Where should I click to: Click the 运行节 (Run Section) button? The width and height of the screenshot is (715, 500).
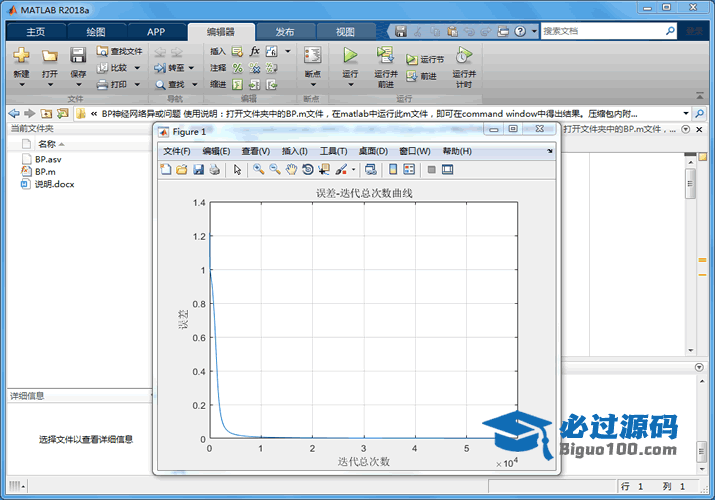tap(425, 59)
